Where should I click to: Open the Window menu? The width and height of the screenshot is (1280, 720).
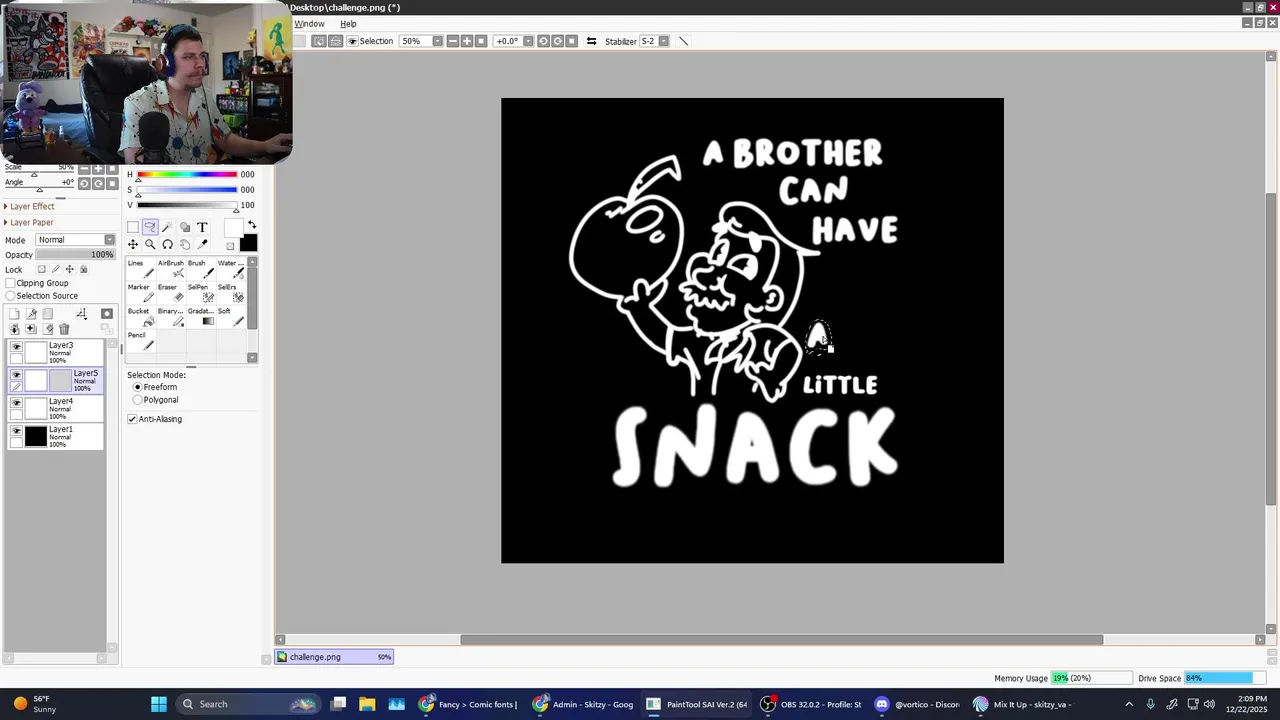pyautogui.click(x=309, y=24)
